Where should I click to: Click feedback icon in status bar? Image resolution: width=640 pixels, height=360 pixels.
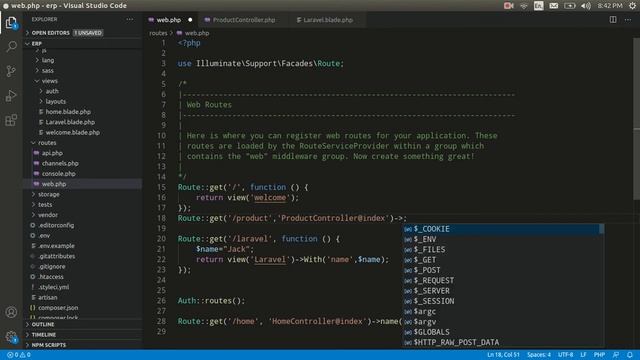(616, 355)
